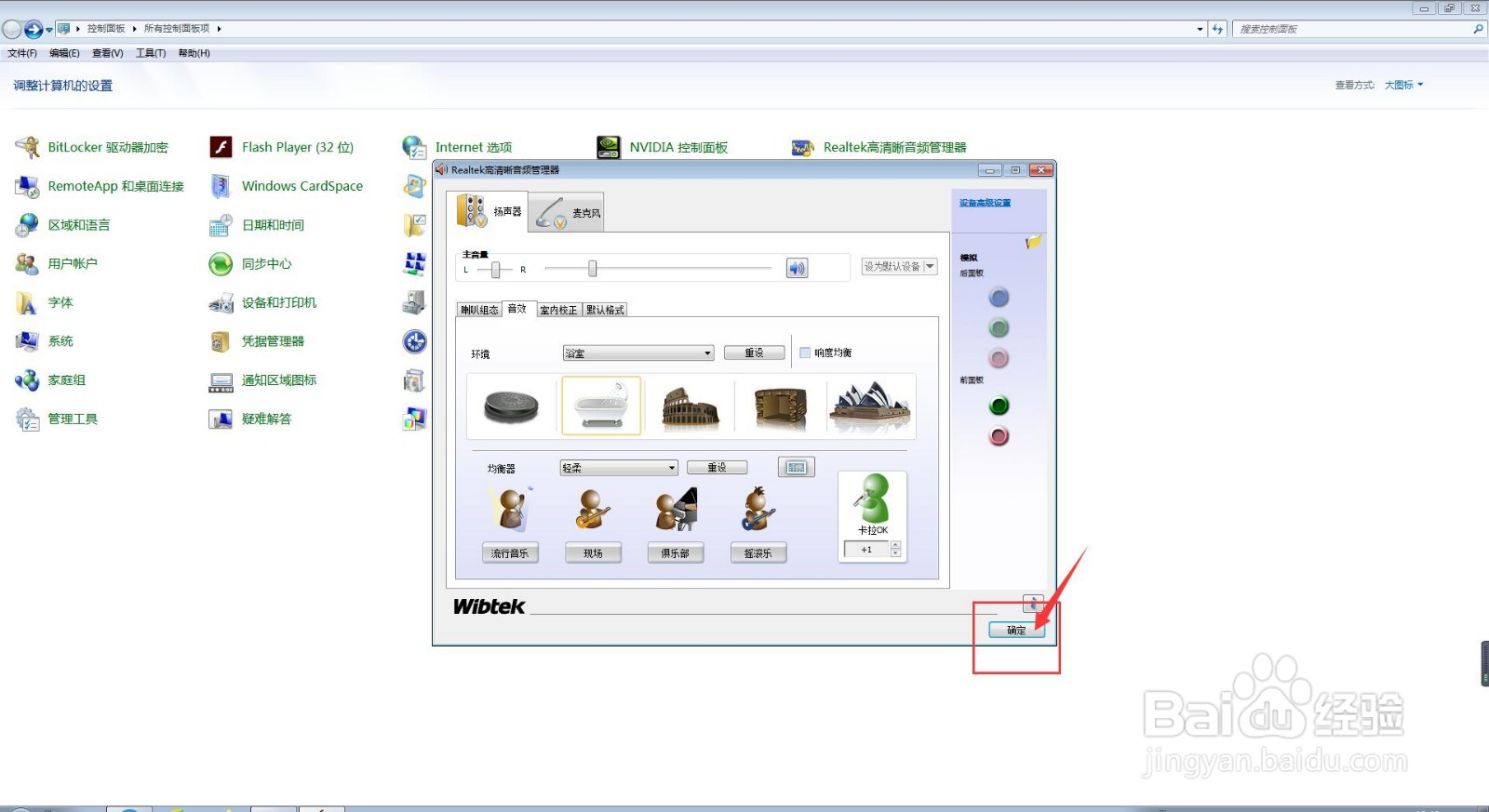Open the 喇叭组态 tab
The width and height of the screenshot is (1489, 812).
[x=479, y=310]
